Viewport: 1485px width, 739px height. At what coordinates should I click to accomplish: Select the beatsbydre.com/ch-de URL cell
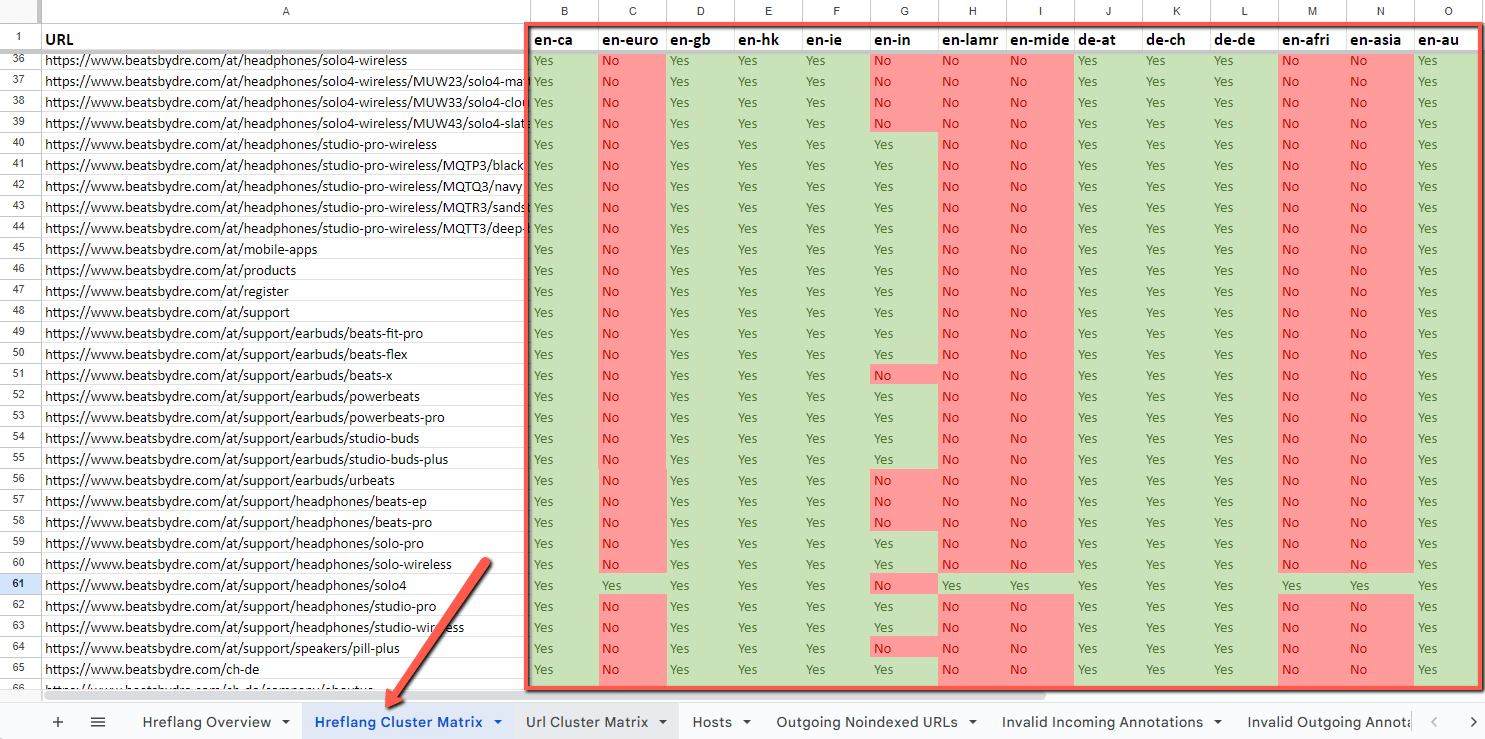tap(286, 669)
